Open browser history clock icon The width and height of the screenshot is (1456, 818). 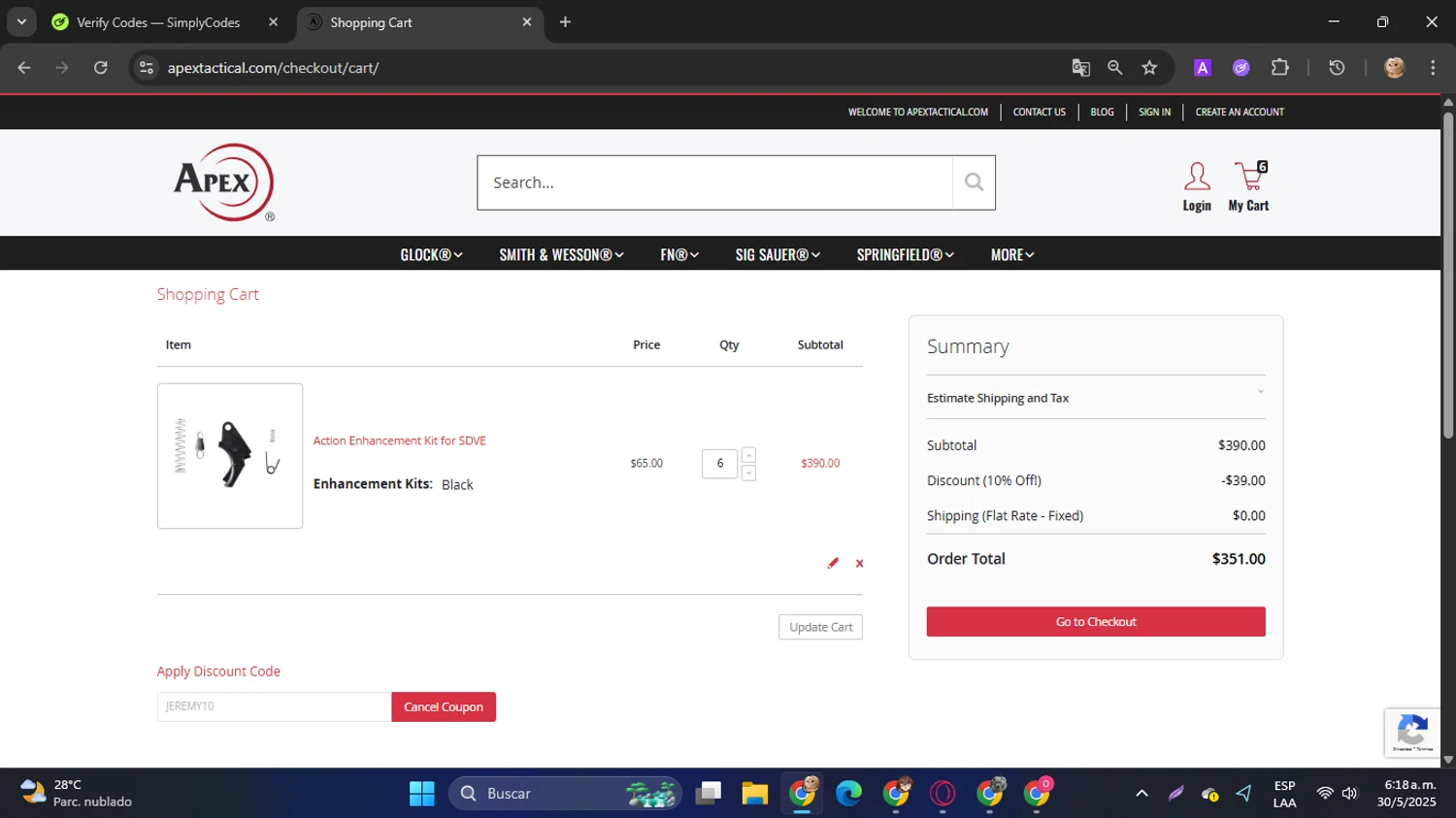pyautogui.click(x=1337, y=67)
